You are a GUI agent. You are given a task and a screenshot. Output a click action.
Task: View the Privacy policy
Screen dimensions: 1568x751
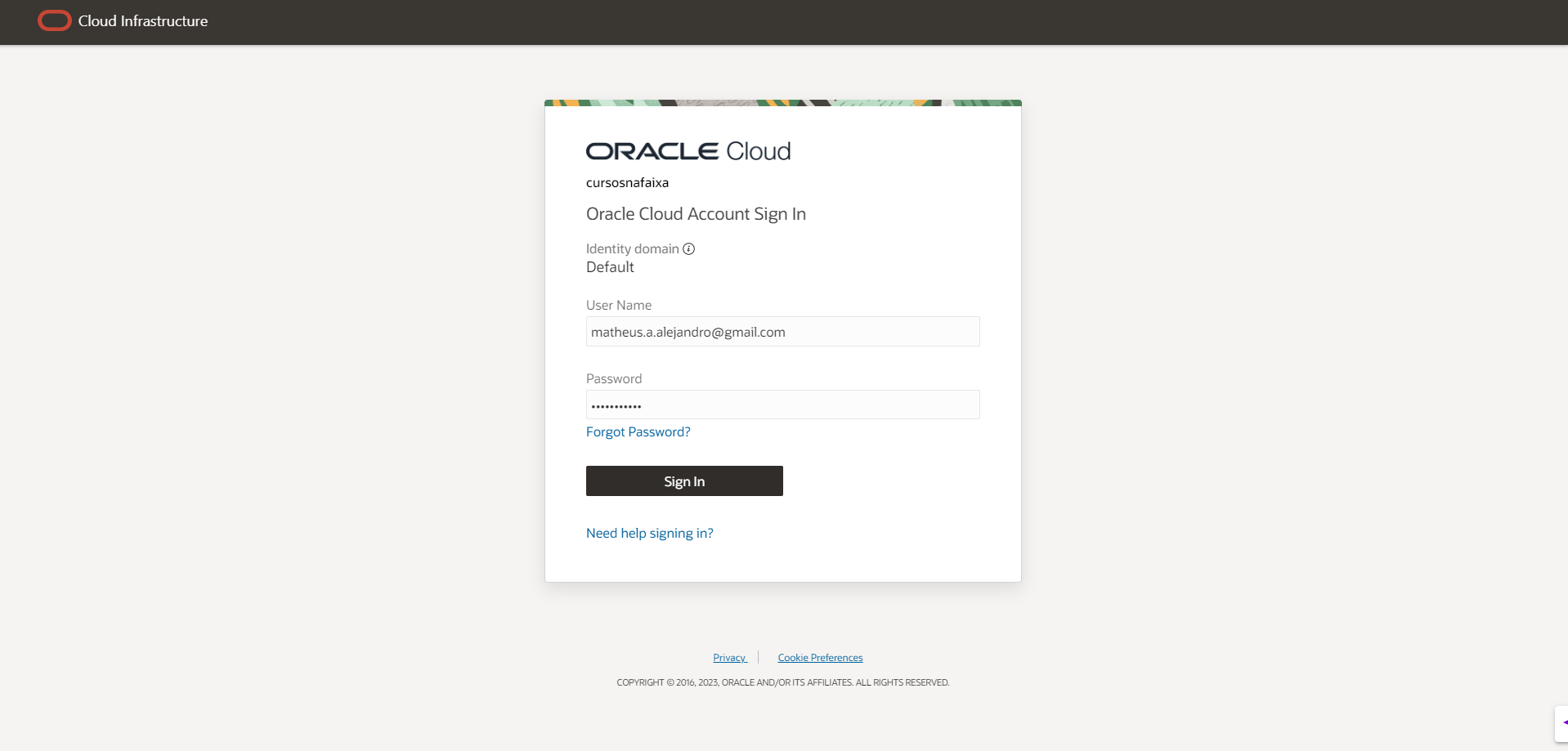pyautogui.click(x=728, y=657)
